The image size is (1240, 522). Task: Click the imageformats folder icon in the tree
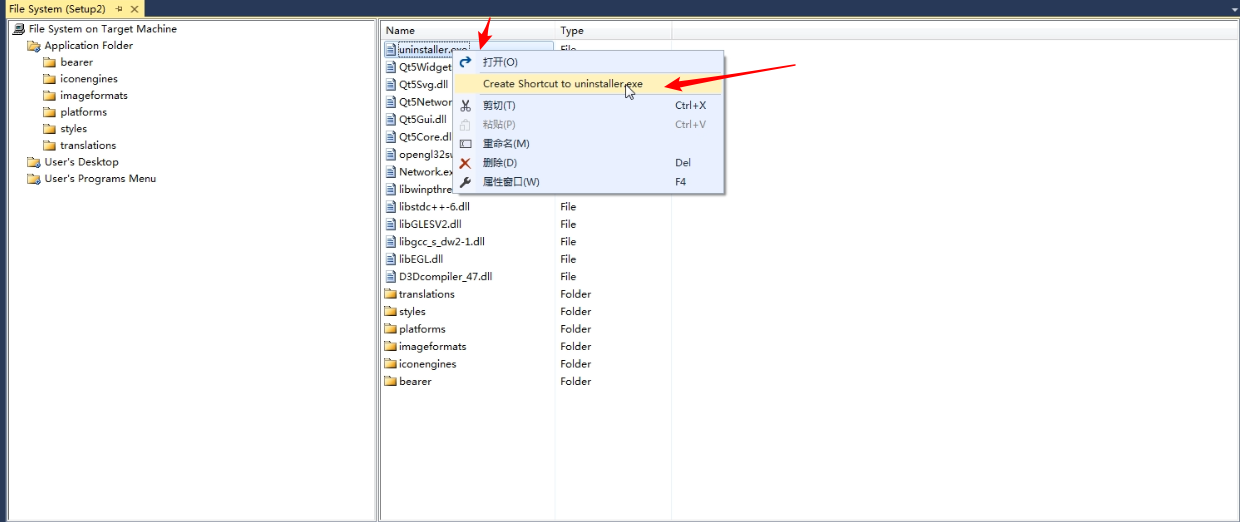[50, 96]
